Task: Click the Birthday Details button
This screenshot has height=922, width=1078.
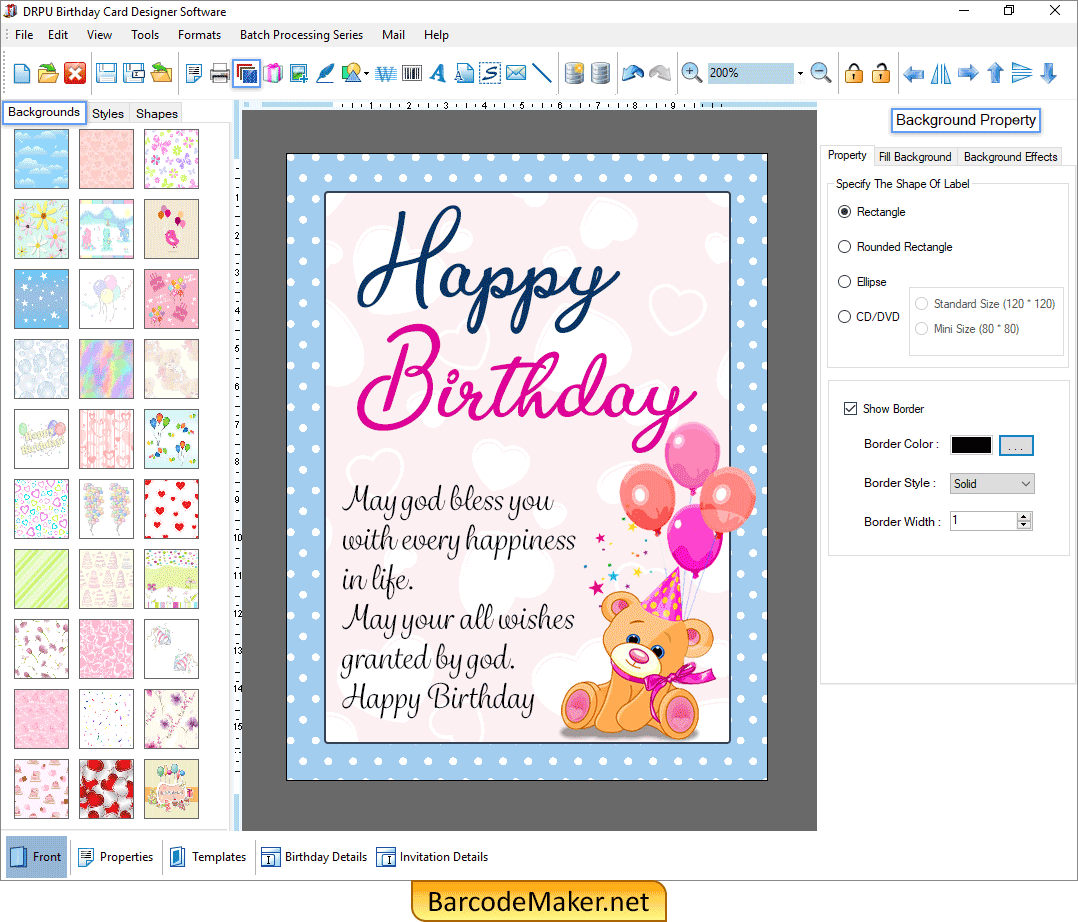Action: [x=314, y=857]
